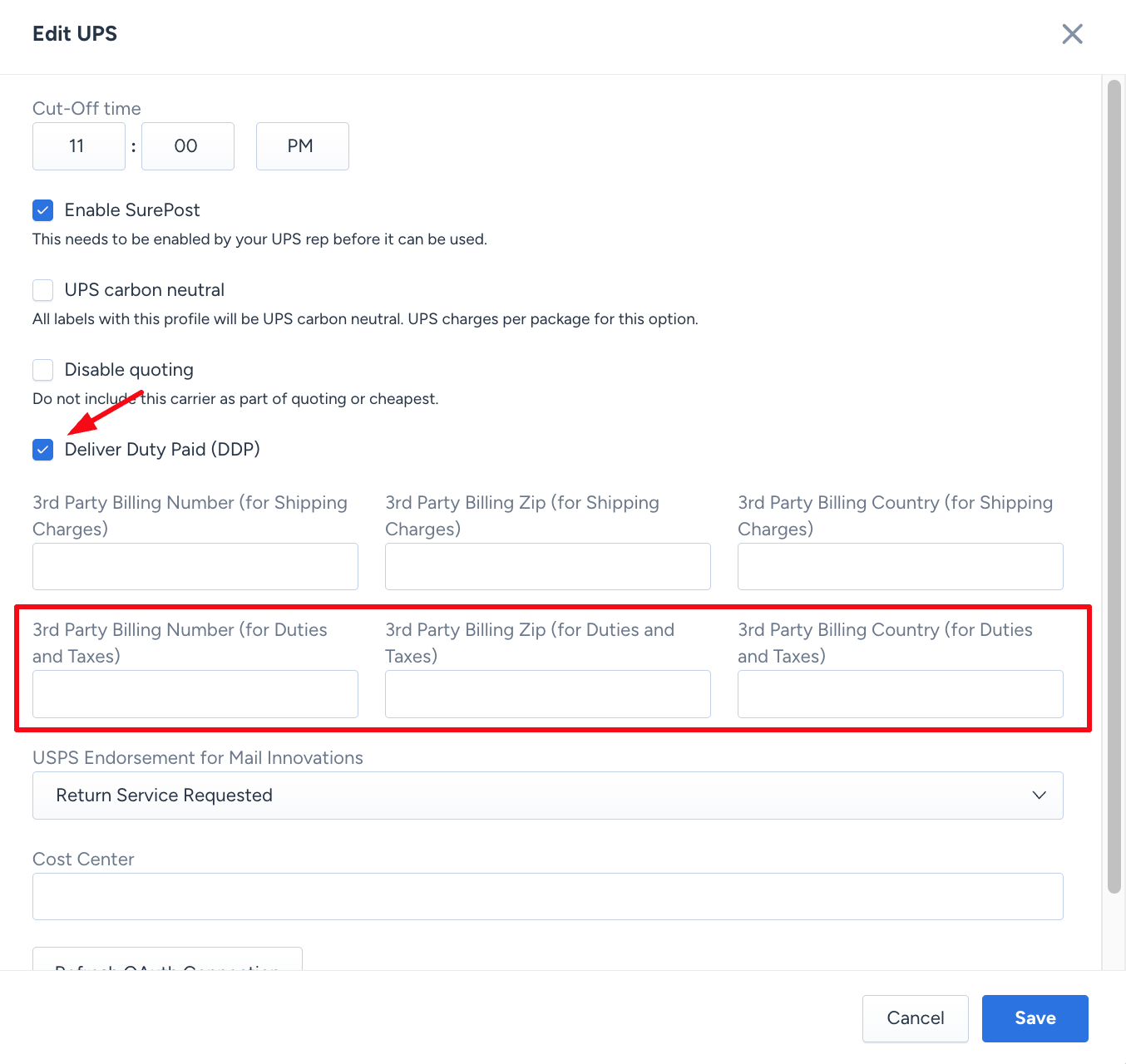Click the cut-off minutes field
Screen dimensions: 1126x1064
coord(187,146)
